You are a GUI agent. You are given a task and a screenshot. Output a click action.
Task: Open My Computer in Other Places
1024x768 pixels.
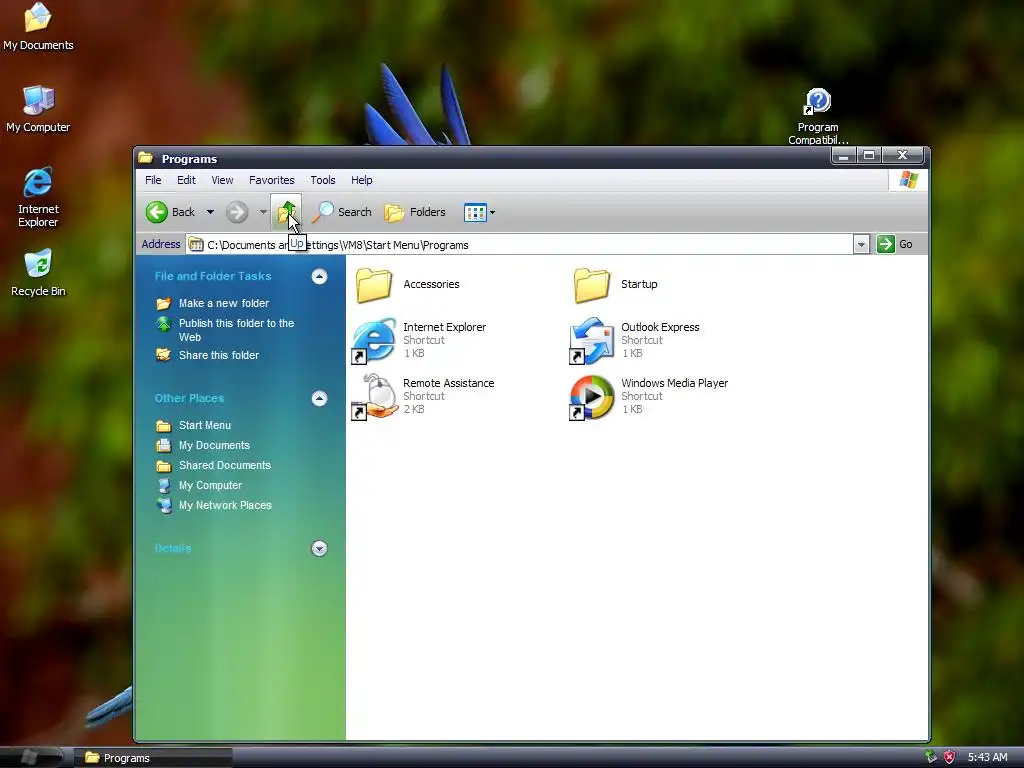(x=210, y=485)
